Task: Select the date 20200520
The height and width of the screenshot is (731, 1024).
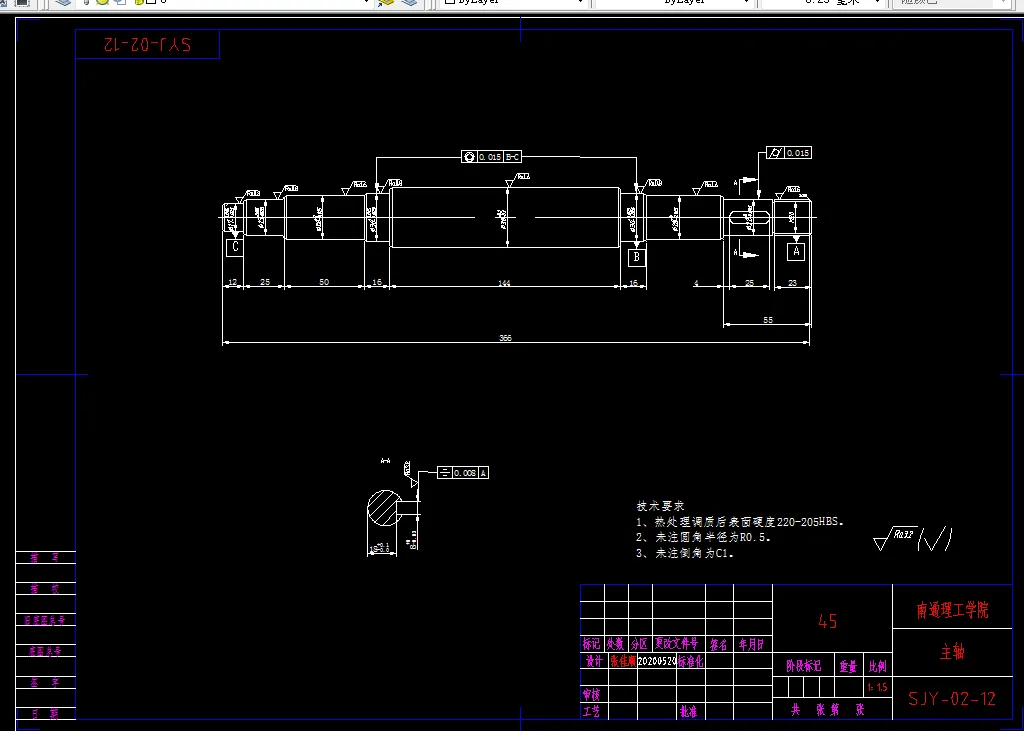Action: pos(656,661)
